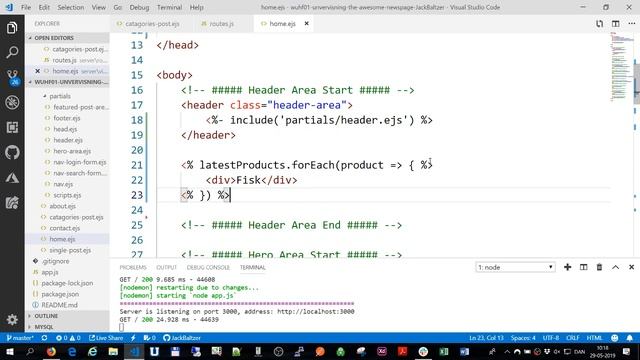Open the Extensions view icon
This screenshot has height=360, width=640.
[12, 127]
